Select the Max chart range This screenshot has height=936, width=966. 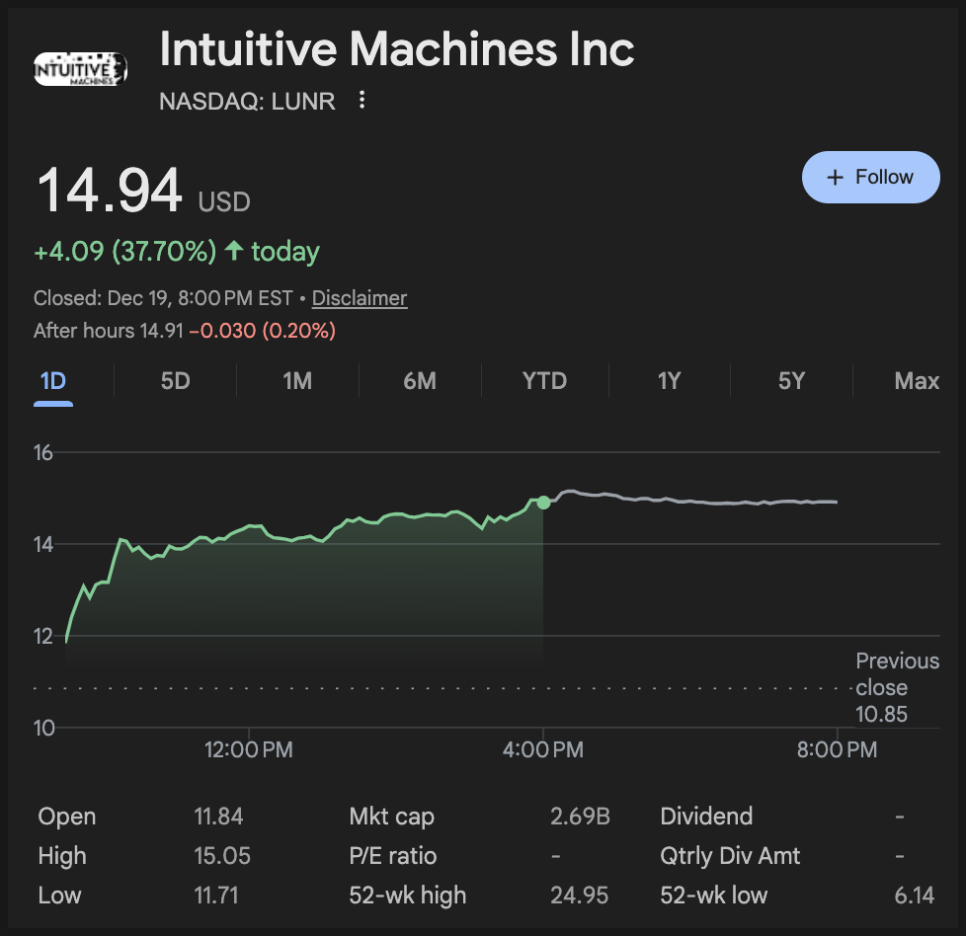(x=916, y=381)
